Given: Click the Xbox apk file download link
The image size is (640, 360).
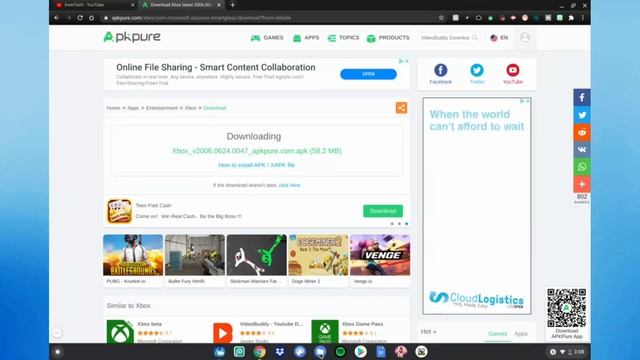Looking at the screenshot, I should click(x=256, y=151).
